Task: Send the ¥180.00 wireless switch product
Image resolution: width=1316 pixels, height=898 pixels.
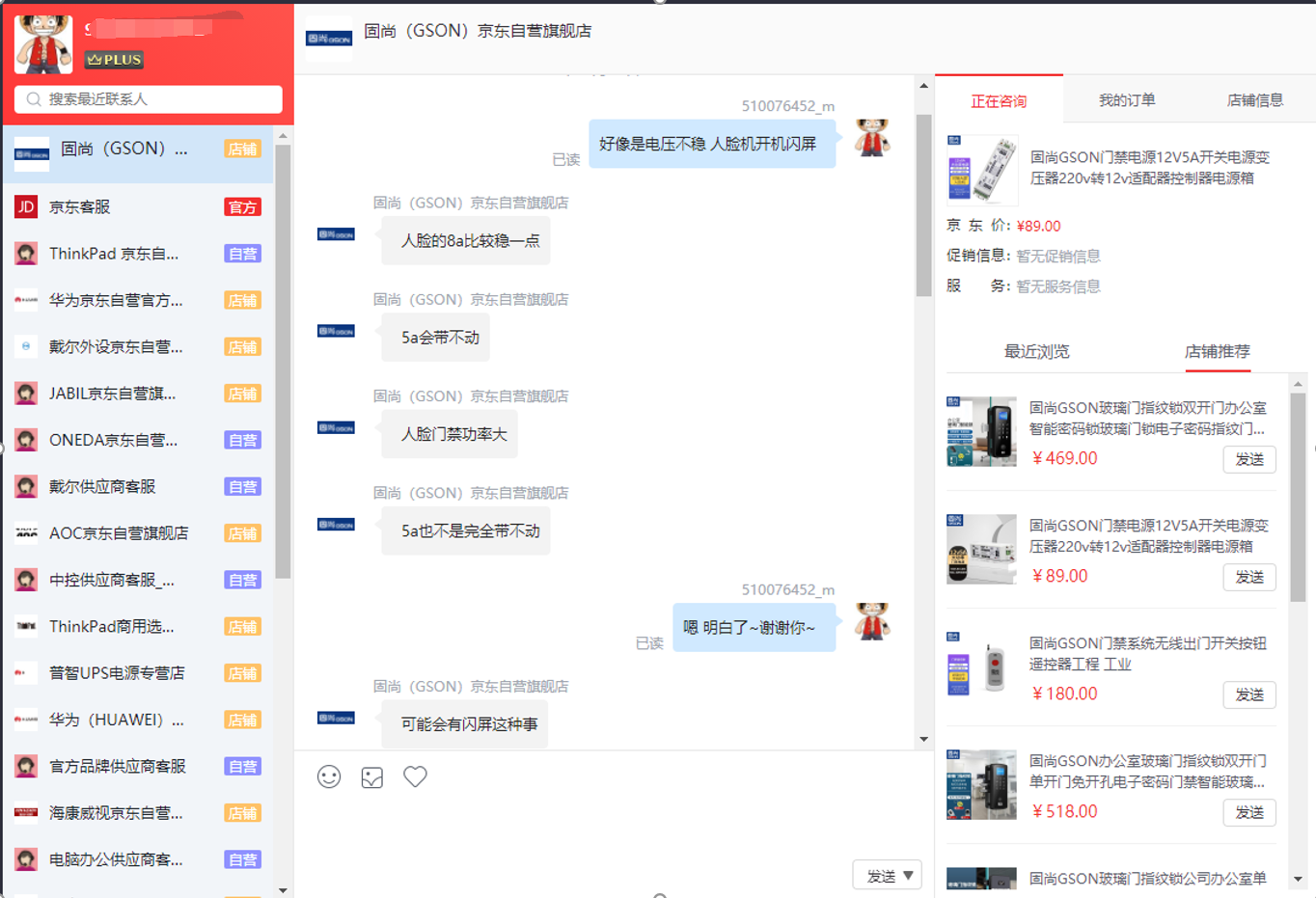Action: (x=1249, y=694)
